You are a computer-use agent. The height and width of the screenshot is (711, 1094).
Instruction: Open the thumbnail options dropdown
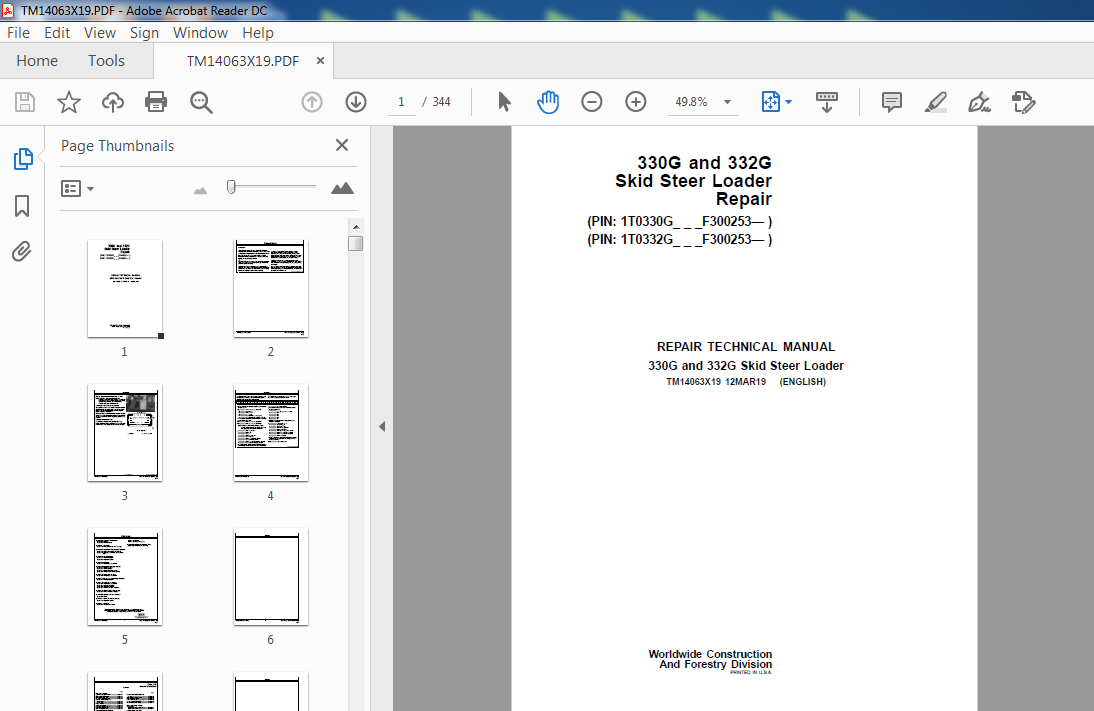[x=77, y=188]
